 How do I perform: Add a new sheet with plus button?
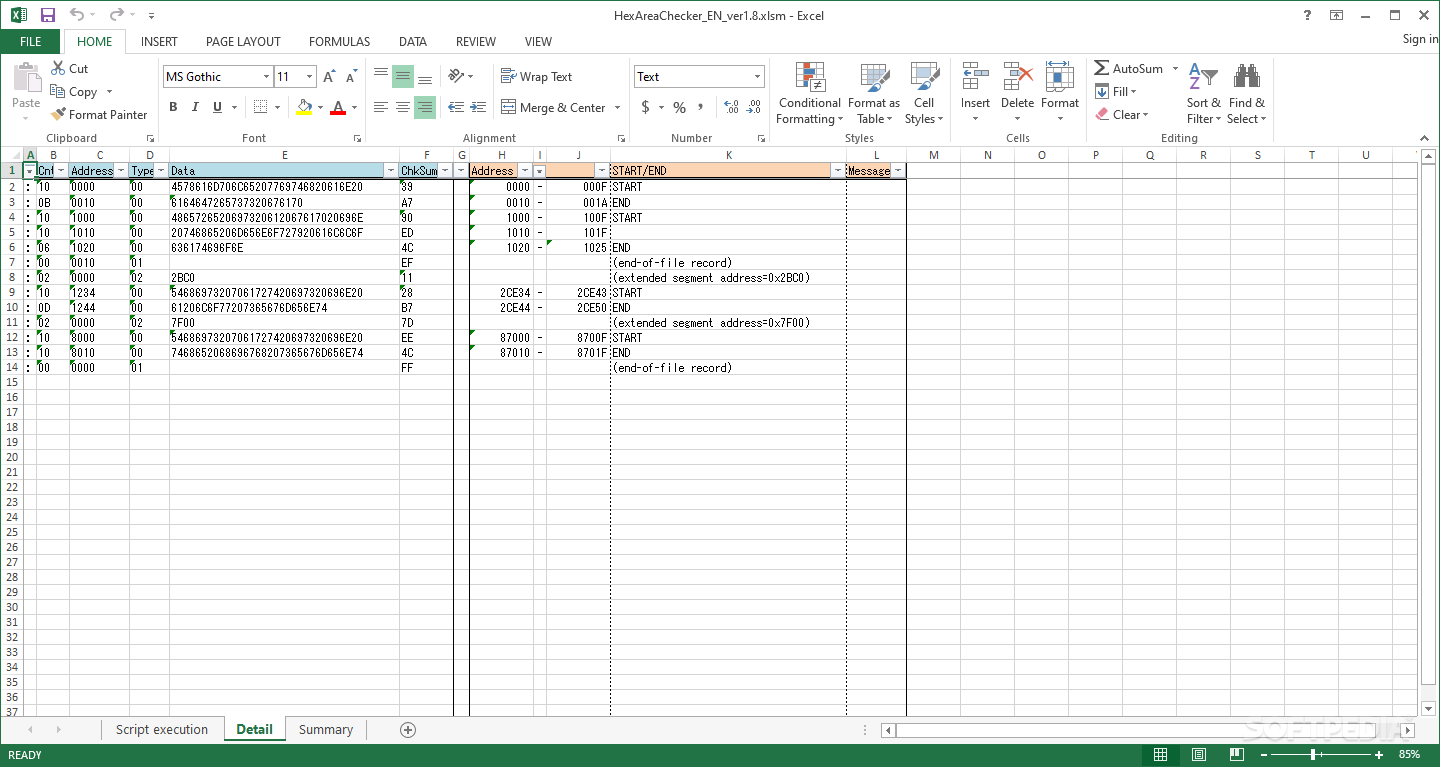click(x=408, y=729)
